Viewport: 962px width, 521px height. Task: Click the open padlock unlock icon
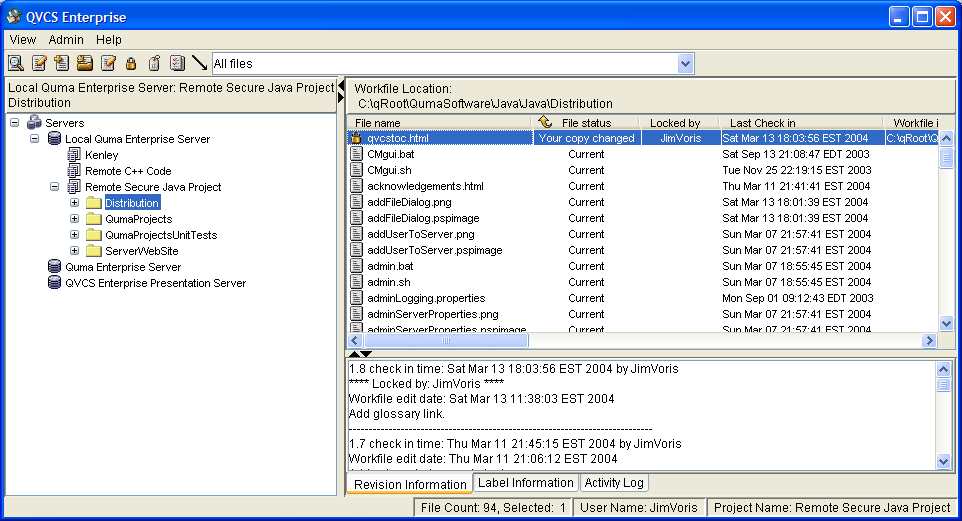(x=154, y=63)
